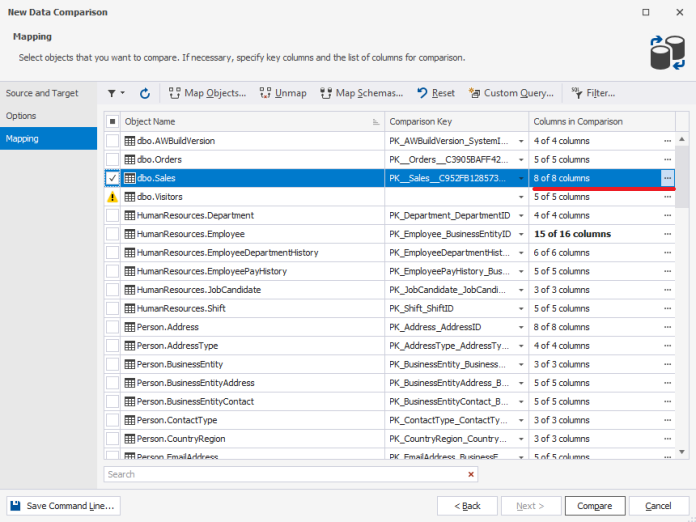The image size is (696, 522).
Task: Open comparison key dropdown for Person.Address
Action: (520, 327)
